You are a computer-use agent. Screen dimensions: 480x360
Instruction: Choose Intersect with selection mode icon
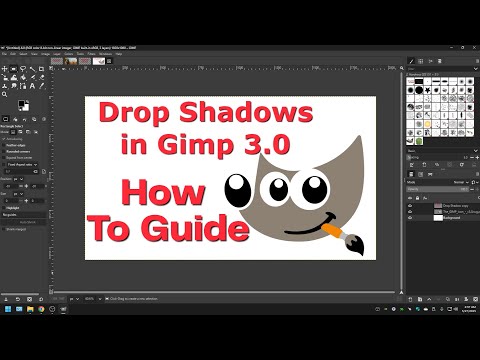(x=36, y=132)
